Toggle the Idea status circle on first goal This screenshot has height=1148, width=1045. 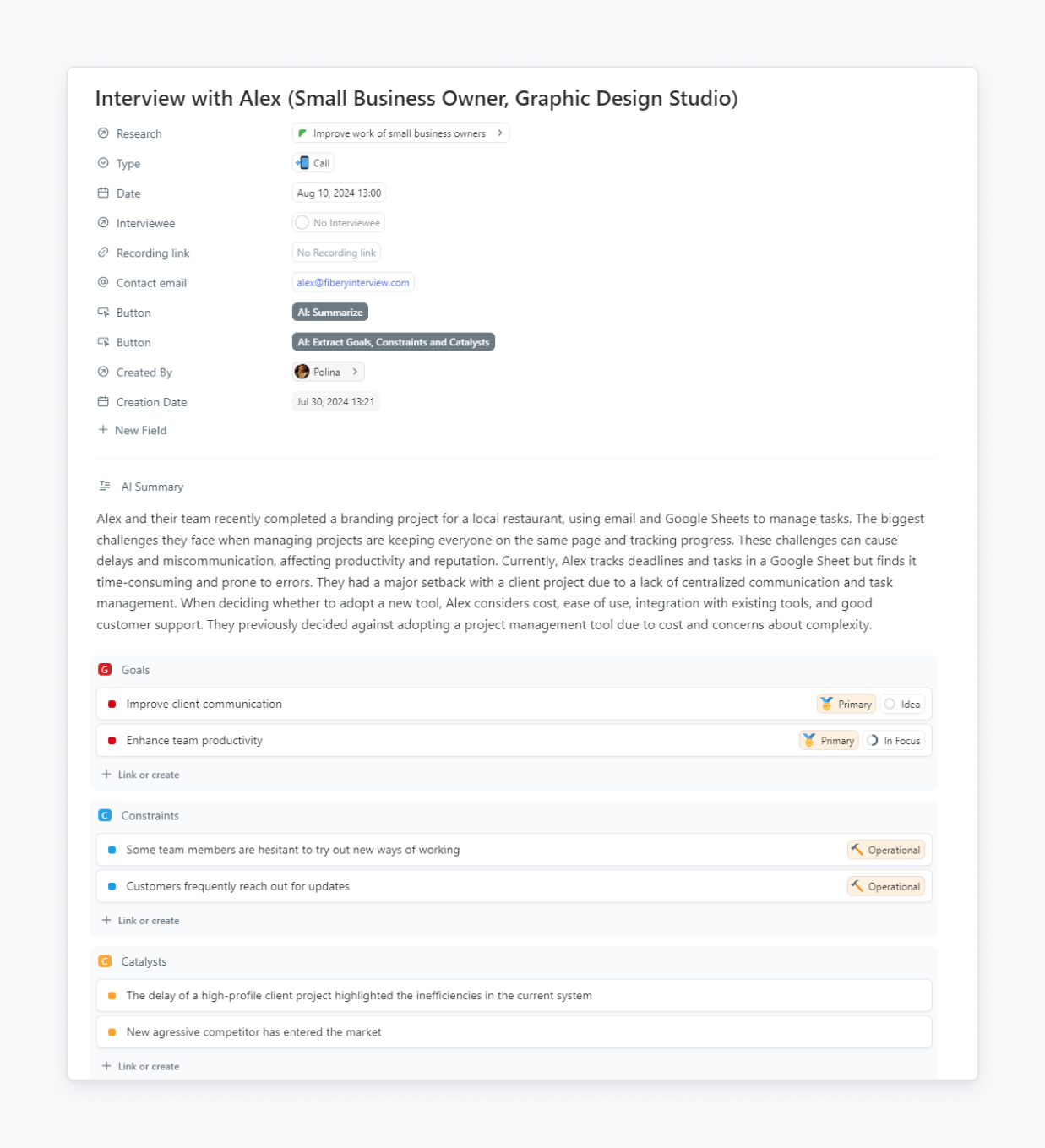coord(890,704)
